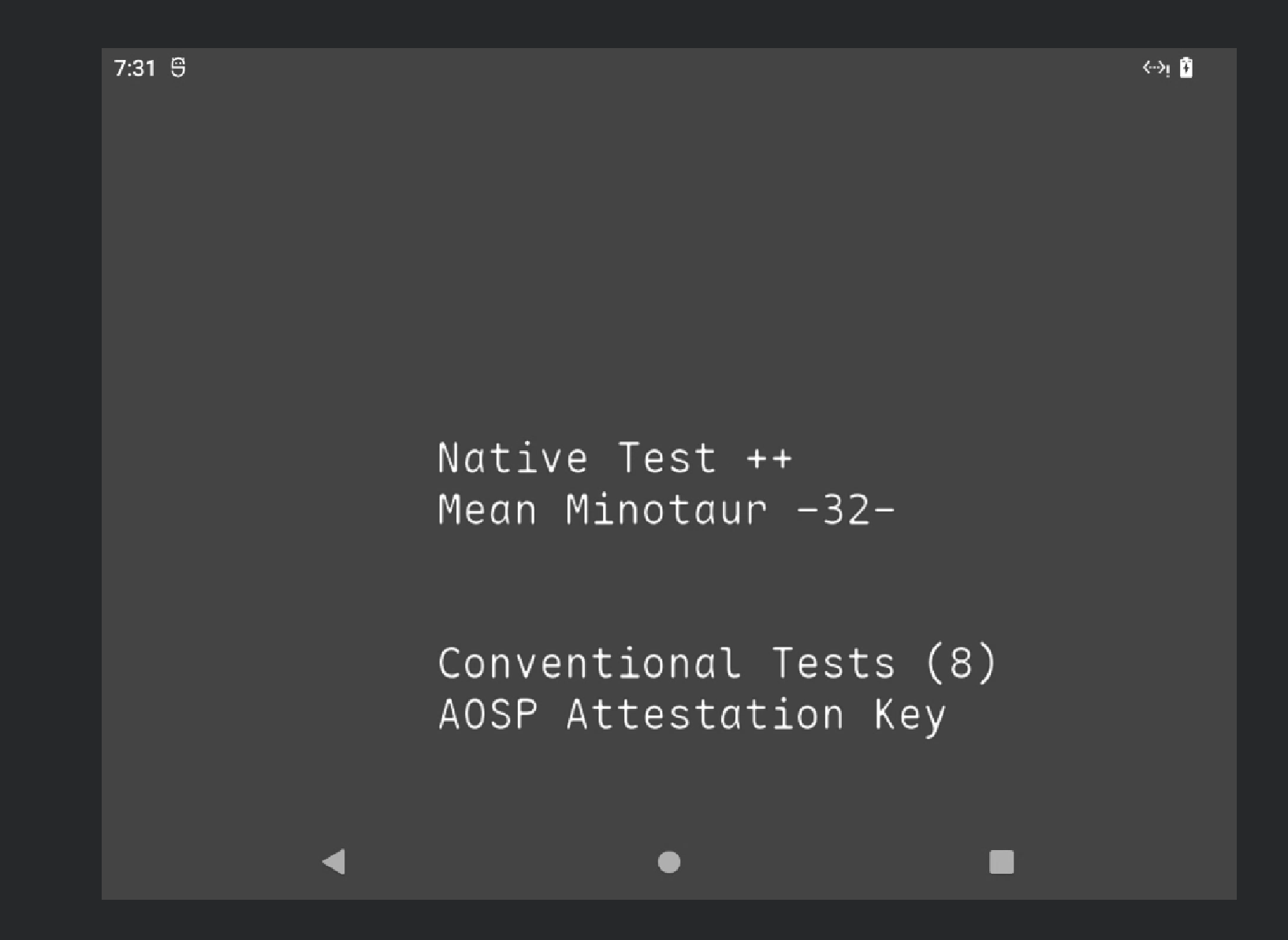Tap the Back navigation triangle
The image size is (1288, 940).
(334, 862)
